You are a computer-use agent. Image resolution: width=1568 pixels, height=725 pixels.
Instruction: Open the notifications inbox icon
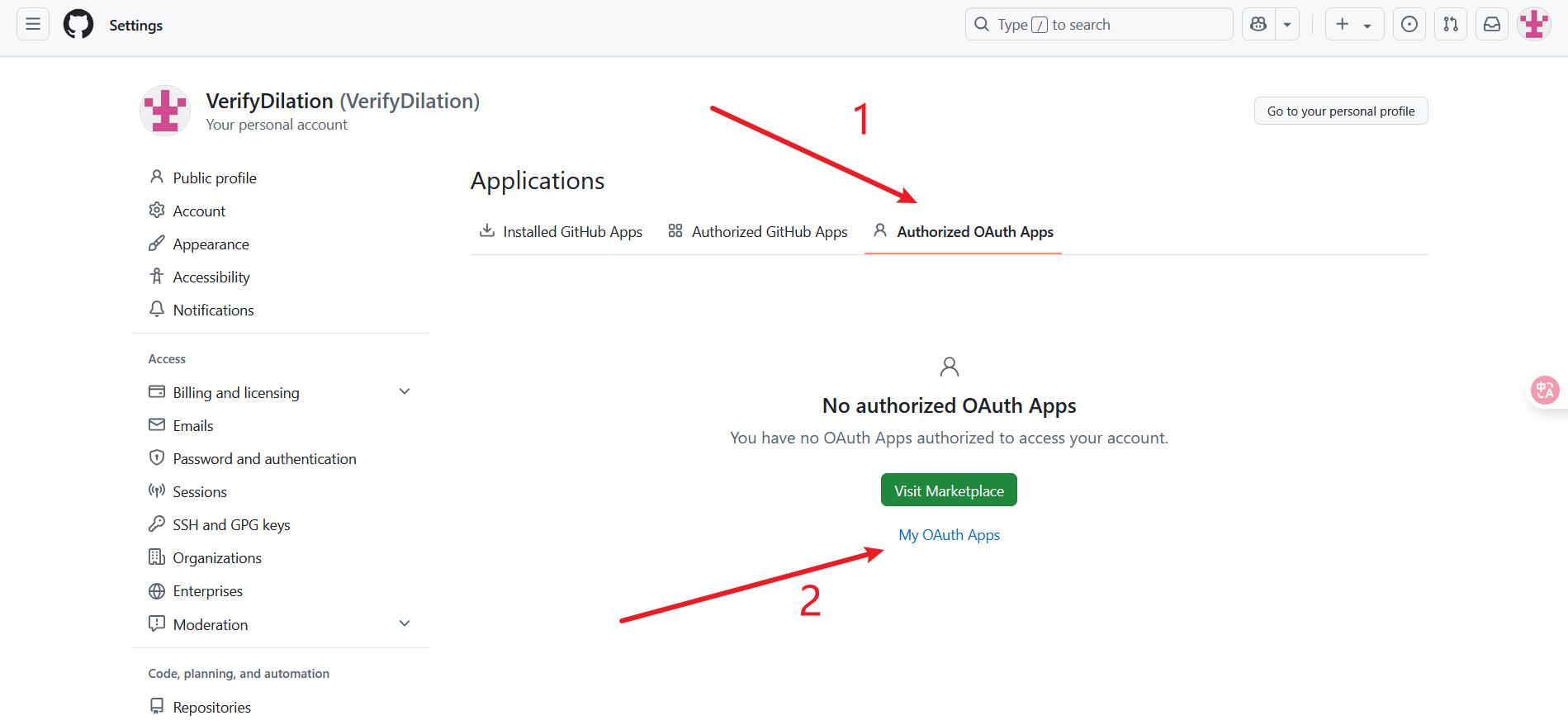pyautogui.click(x=1492, y=25)
